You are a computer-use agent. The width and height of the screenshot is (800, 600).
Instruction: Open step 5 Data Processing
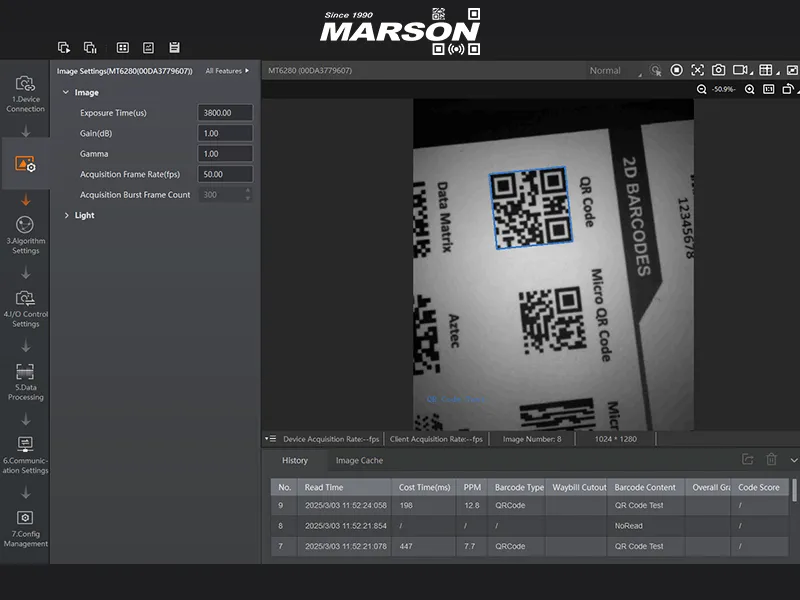click(25, 382)
